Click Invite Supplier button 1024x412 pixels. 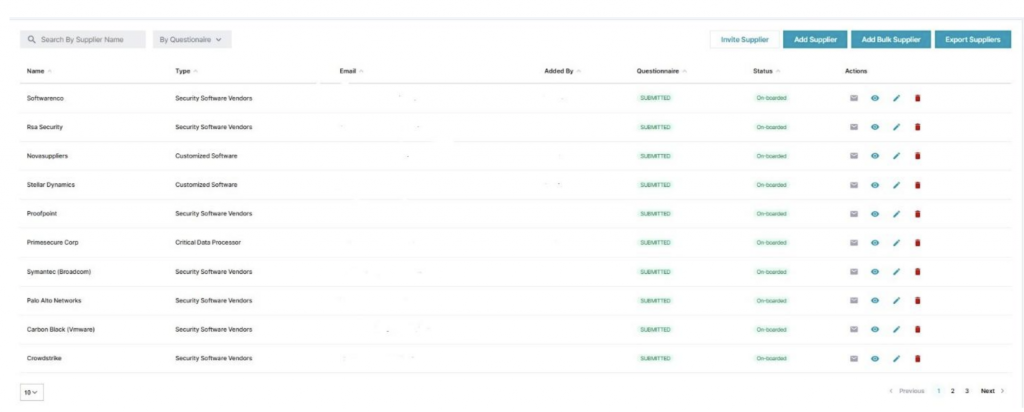coord(744,40)
